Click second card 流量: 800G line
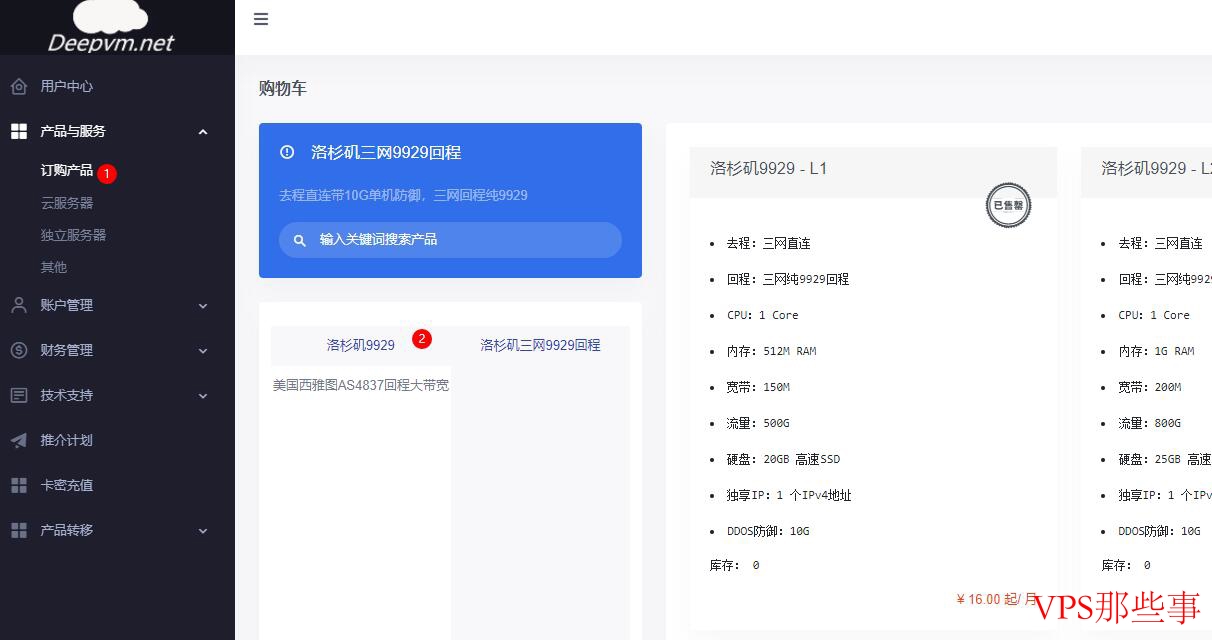The width and height of the screenshot is (1212, 640). (x=1149, y=423)
